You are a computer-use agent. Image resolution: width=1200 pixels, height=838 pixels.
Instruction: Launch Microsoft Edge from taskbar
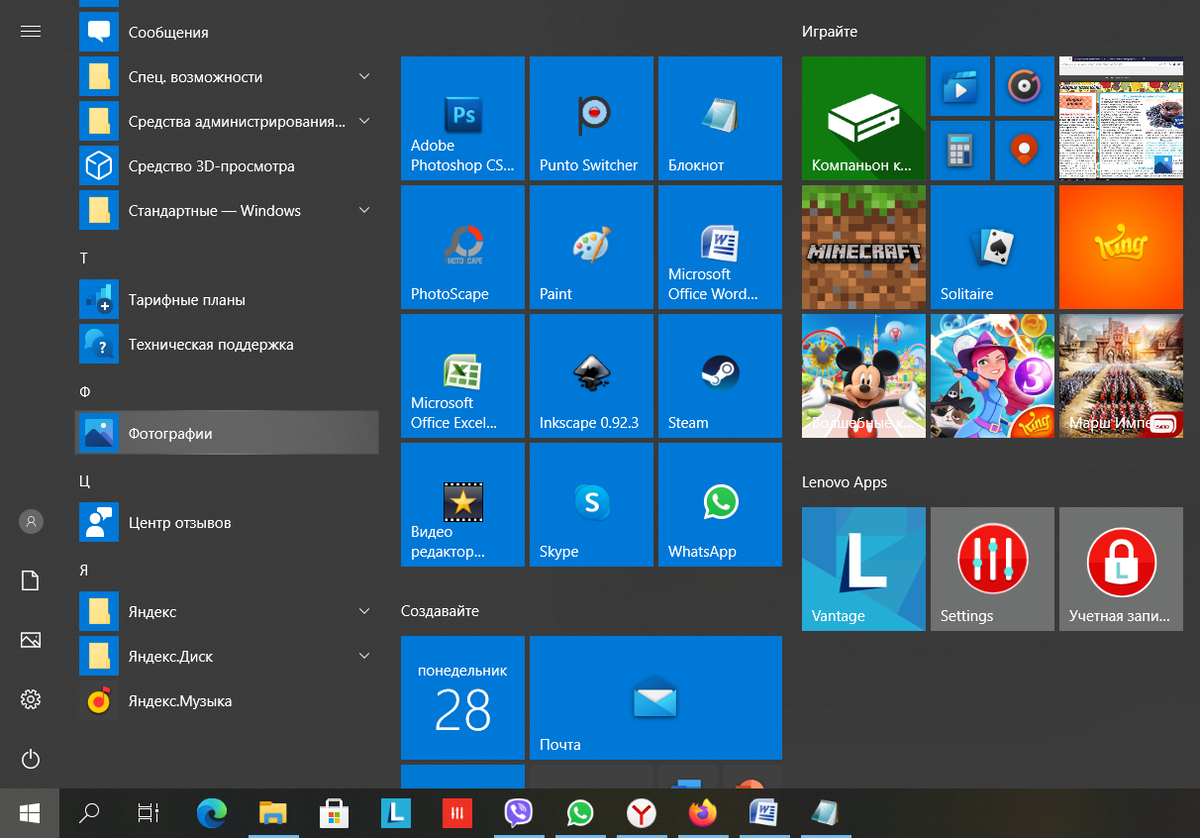(211, 813)
